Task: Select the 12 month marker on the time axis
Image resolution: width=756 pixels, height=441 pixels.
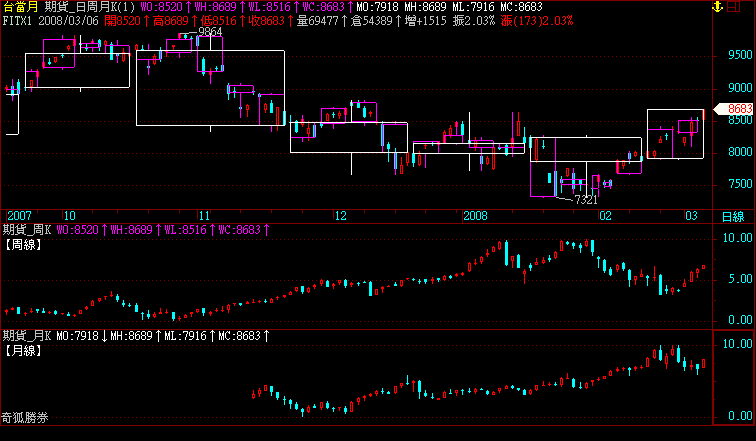Action: point(340,216)
